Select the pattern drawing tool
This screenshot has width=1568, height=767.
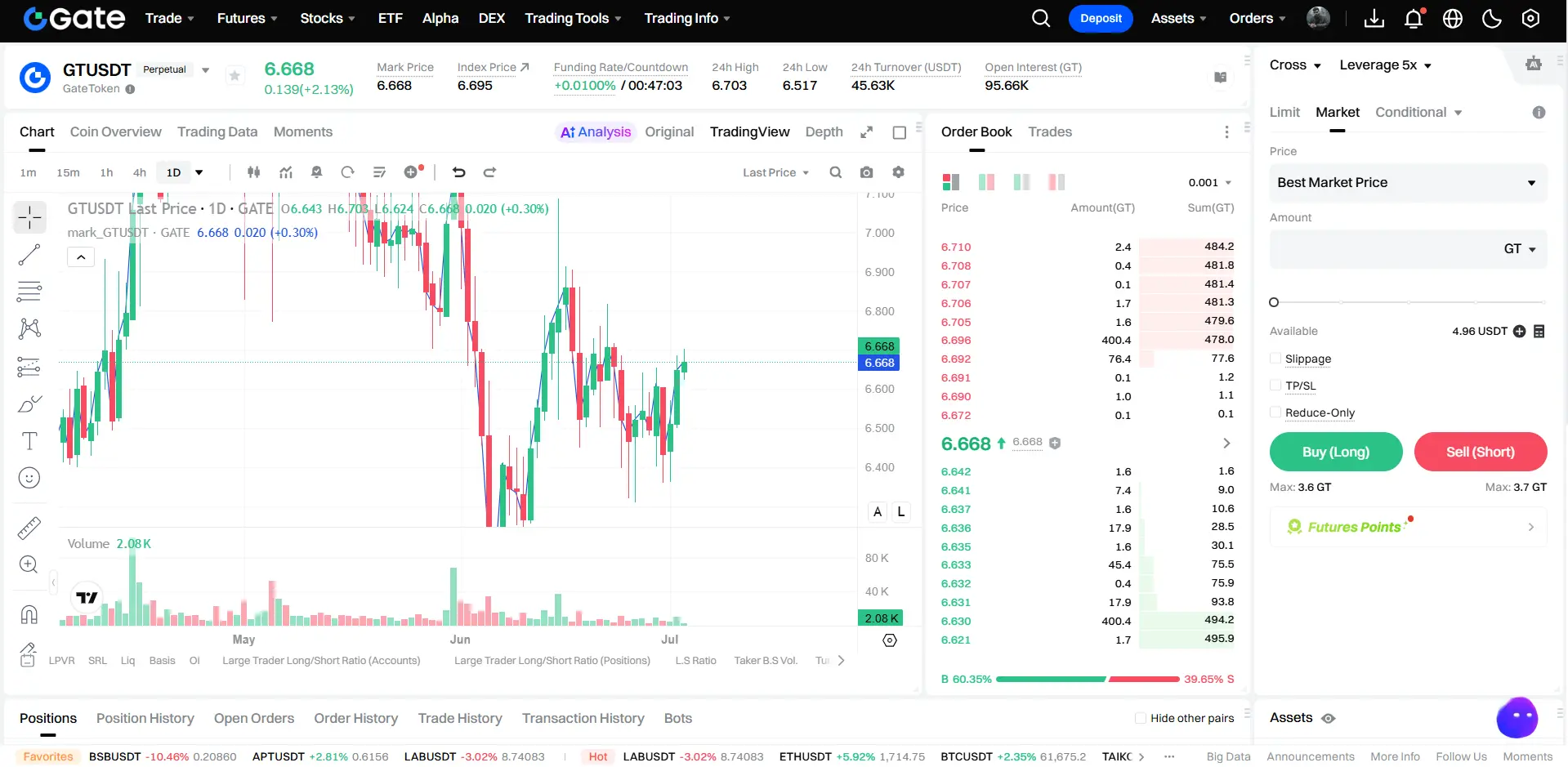[x=29, y=328]
